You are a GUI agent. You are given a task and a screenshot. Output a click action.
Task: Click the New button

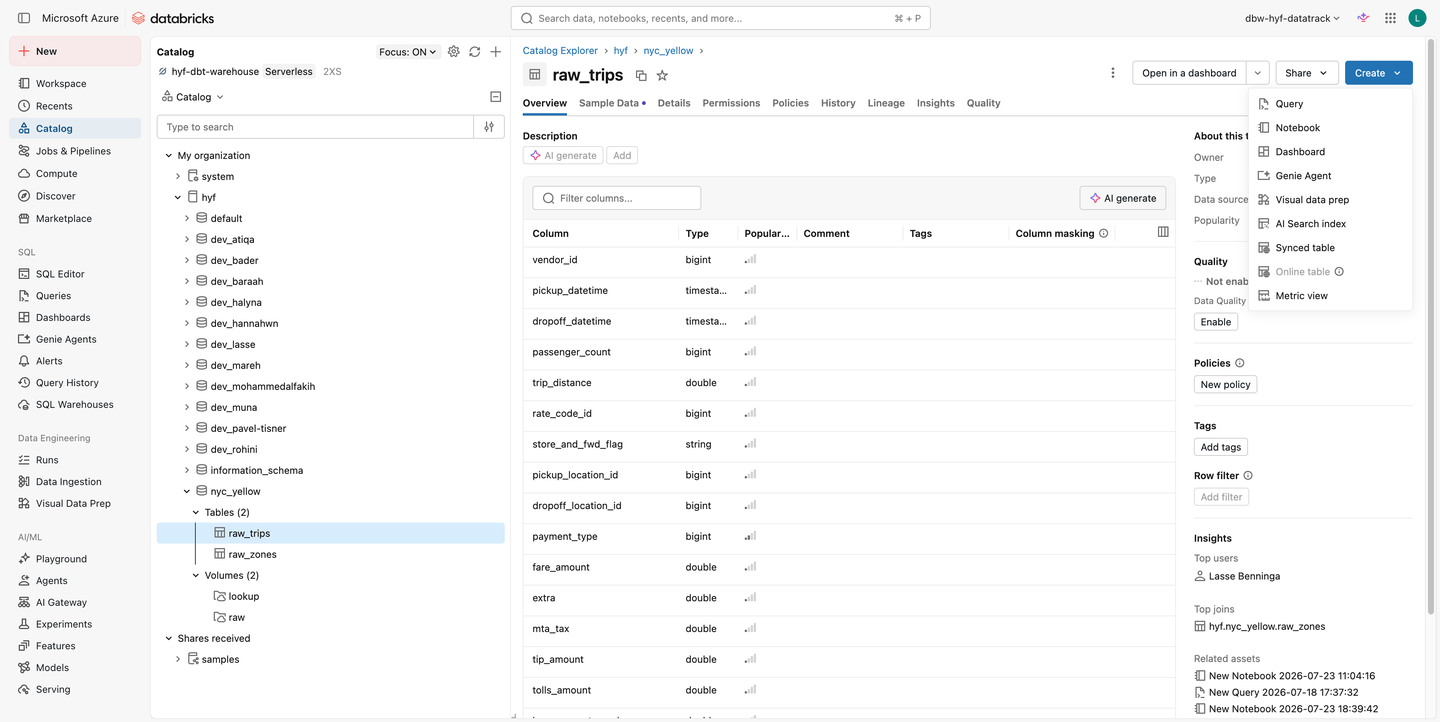[x=75, y=51]
